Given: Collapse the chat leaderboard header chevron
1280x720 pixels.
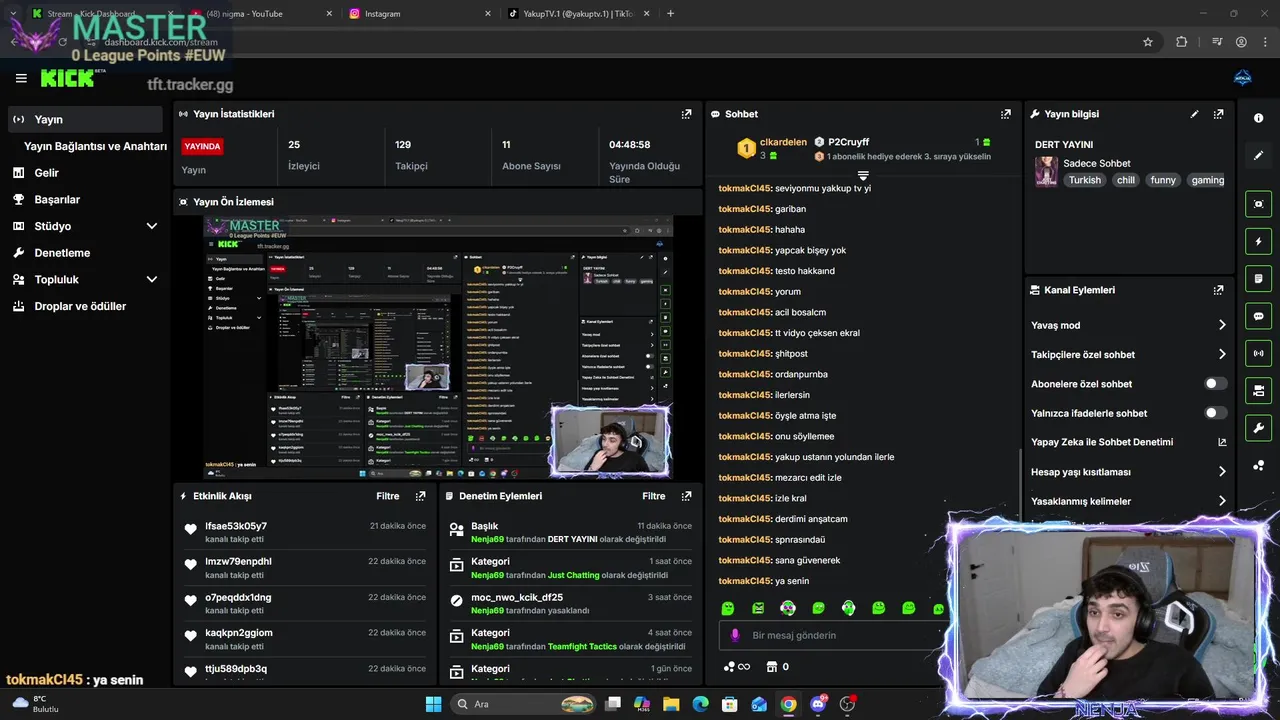Looking at the screenshot, I should (863, 175).
